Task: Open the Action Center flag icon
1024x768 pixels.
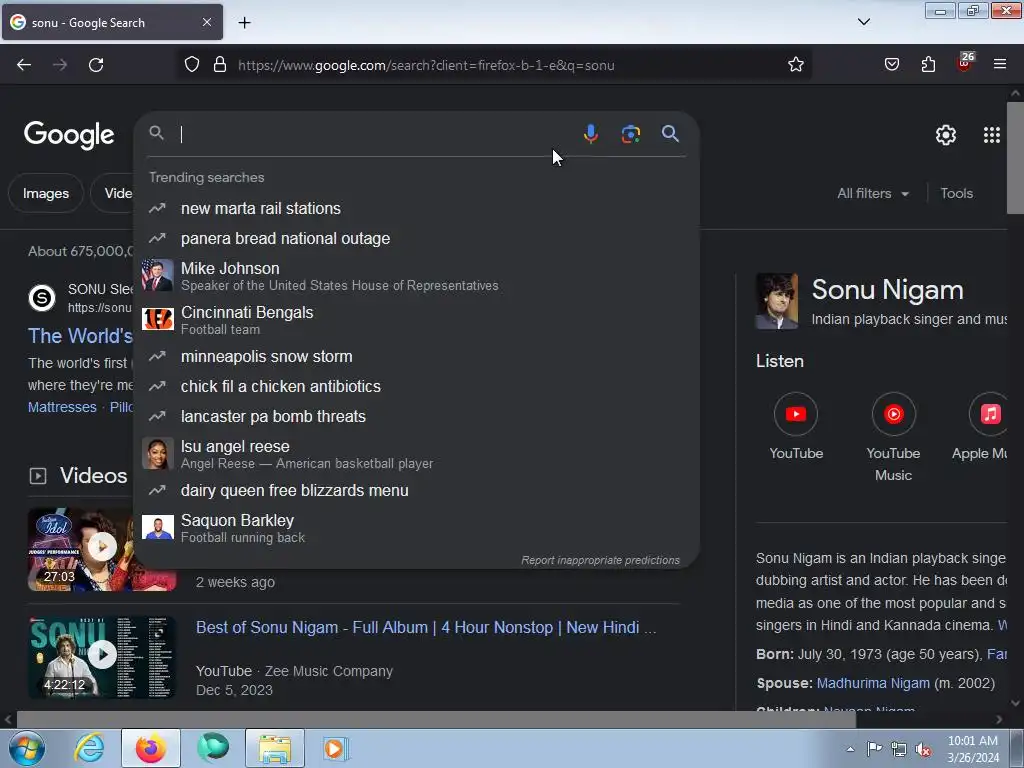Action: point(874,749)
